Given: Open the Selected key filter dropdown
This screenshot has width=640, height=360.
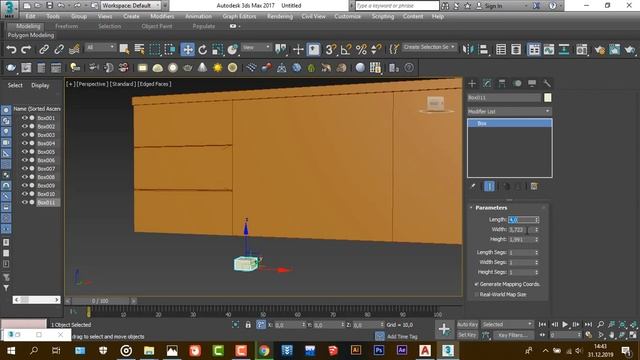Looking at the screenshot, I should [507, 324].
